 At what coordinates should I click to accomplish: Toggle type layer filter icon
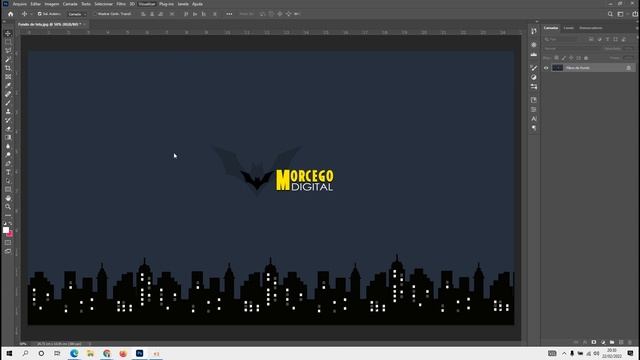[x=607, y=39]
